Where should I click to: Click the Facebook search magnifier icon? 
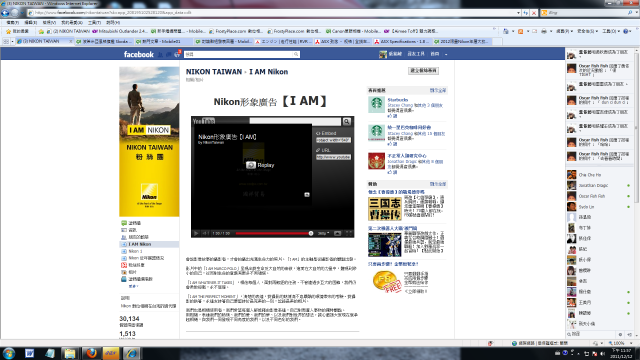(x=296, y=54)
